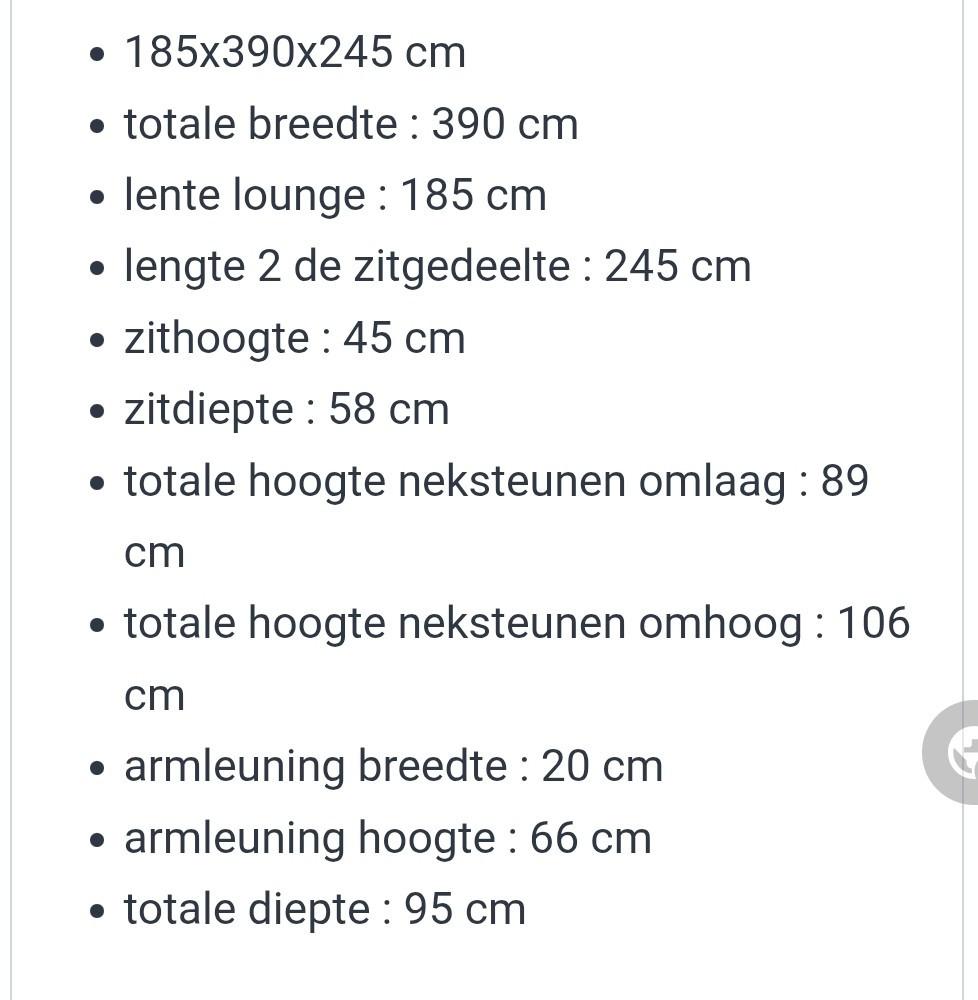Click the bullet before 'totale diepte'
978x1000 pixels.
coord(97,911)
